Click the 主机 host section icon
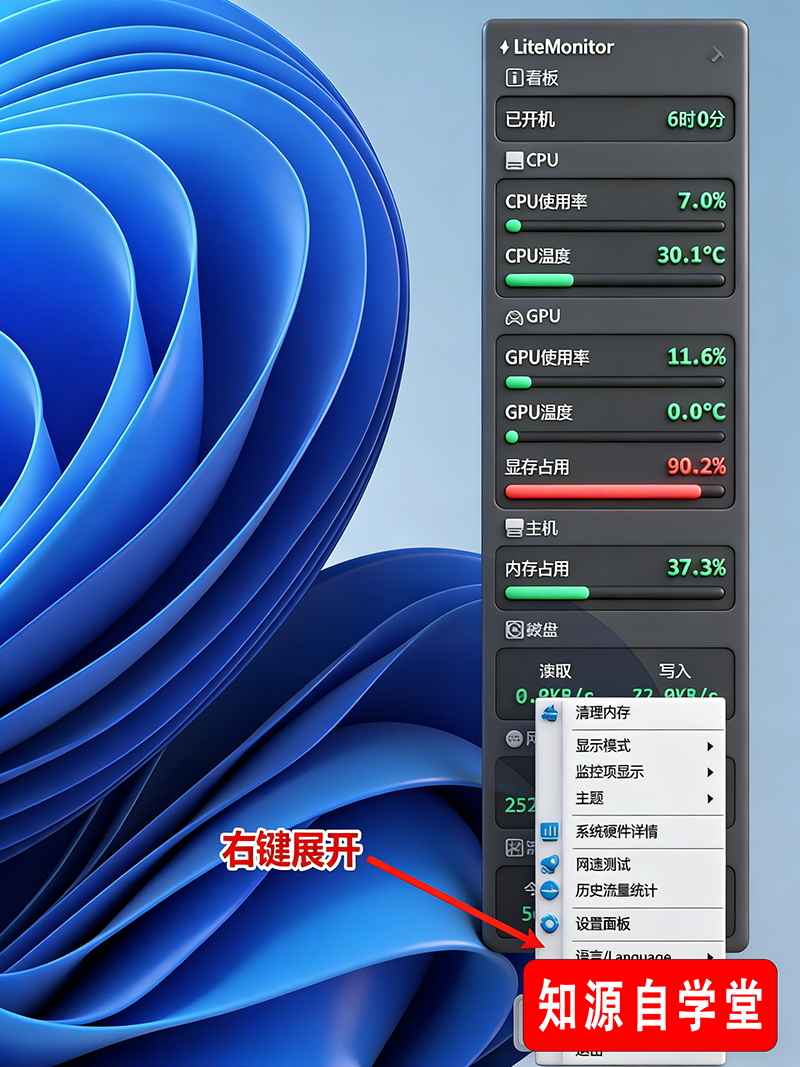This screenshot has width=800, height=1067. point(514,528)
